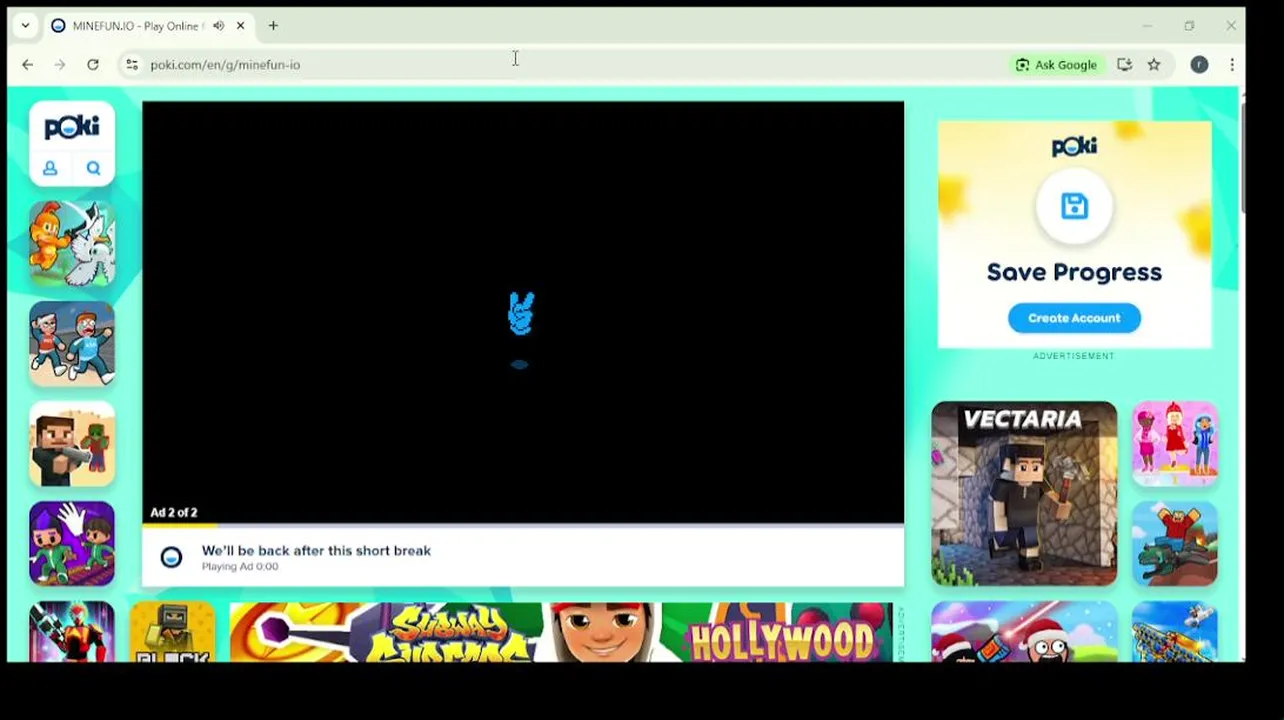The height and width of the screenshot is (720, 1284).
Task: Reload the current page
Action: pyautogui.click(x=93, y=65)
